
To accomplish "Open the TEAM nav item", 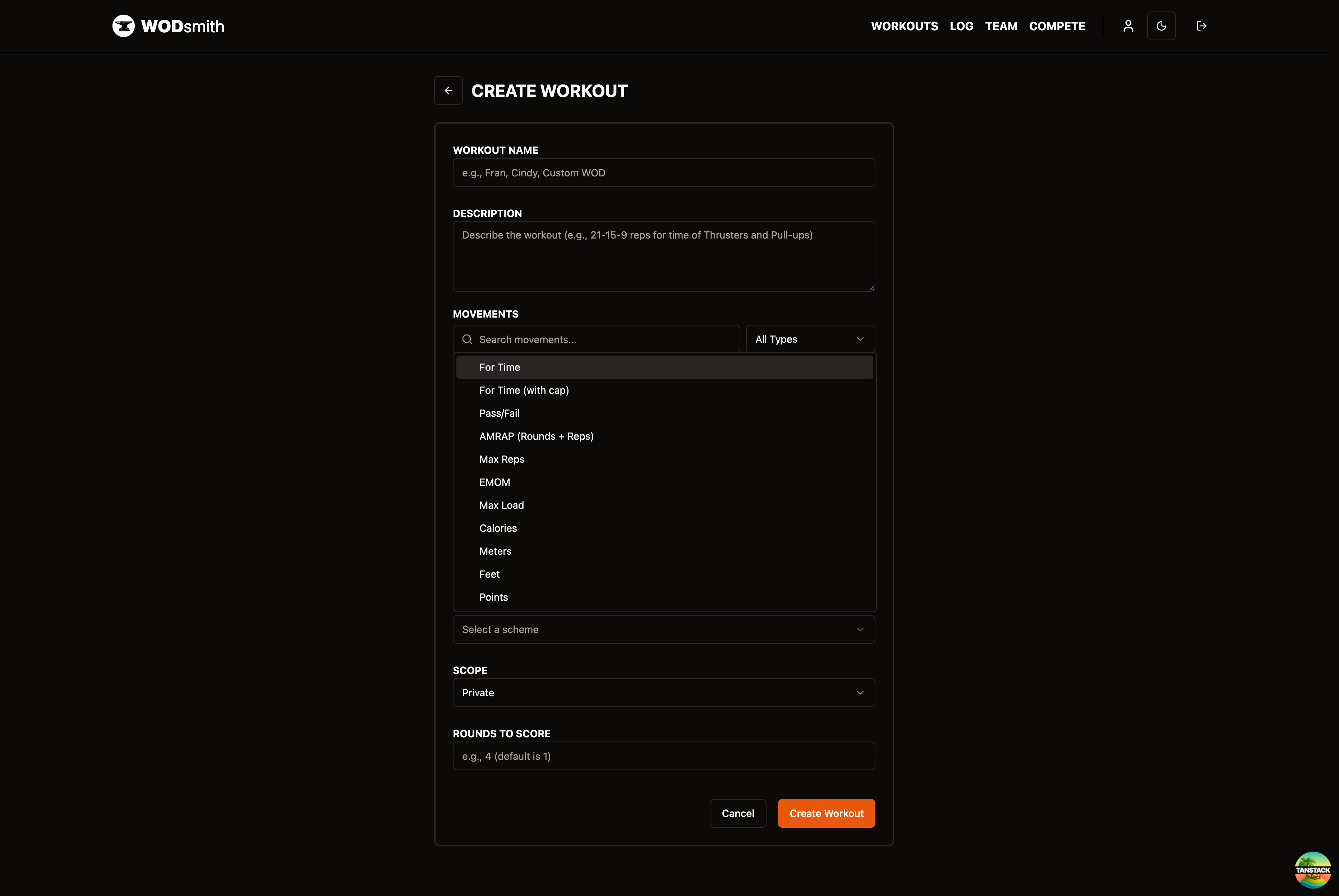I will coord(1001,26).
